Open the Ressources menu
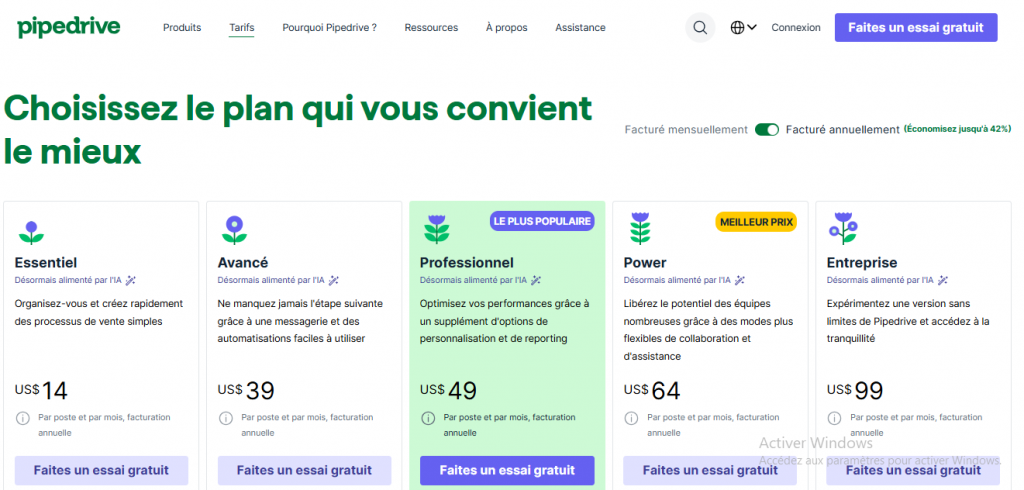 coord(431,27)
